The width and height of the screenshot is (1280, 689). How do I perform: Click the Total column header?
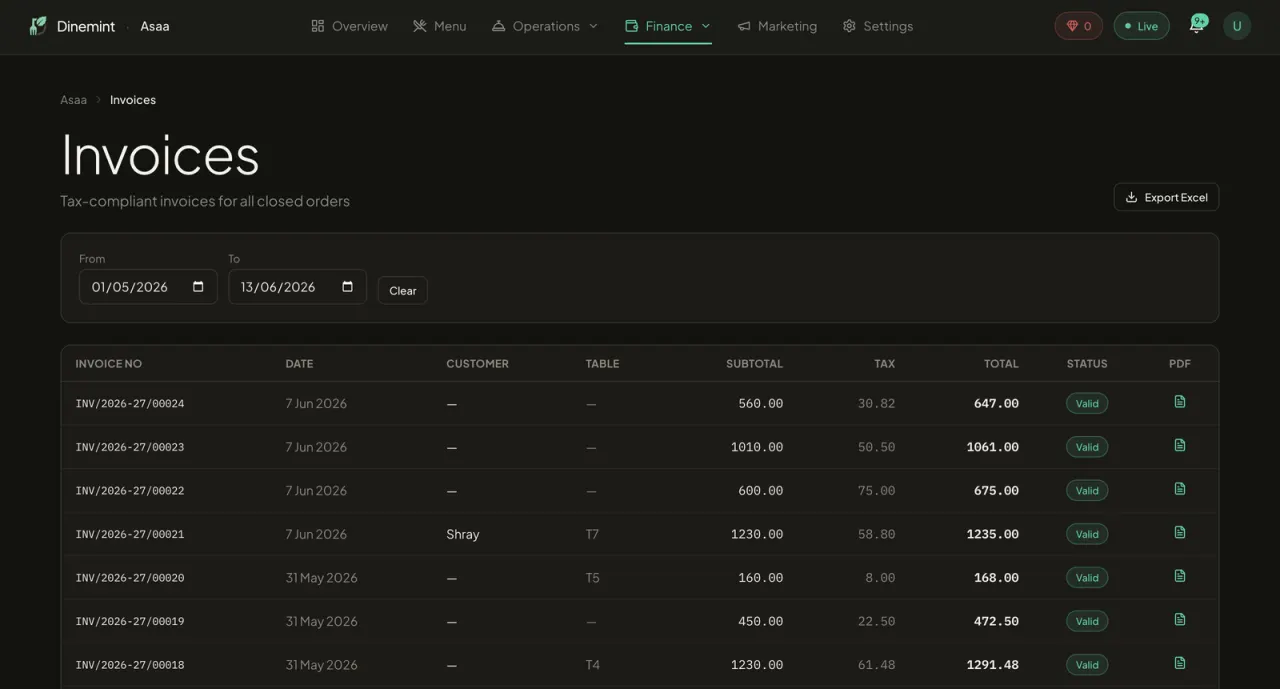pyautogui.click(x=1001, y=364)
